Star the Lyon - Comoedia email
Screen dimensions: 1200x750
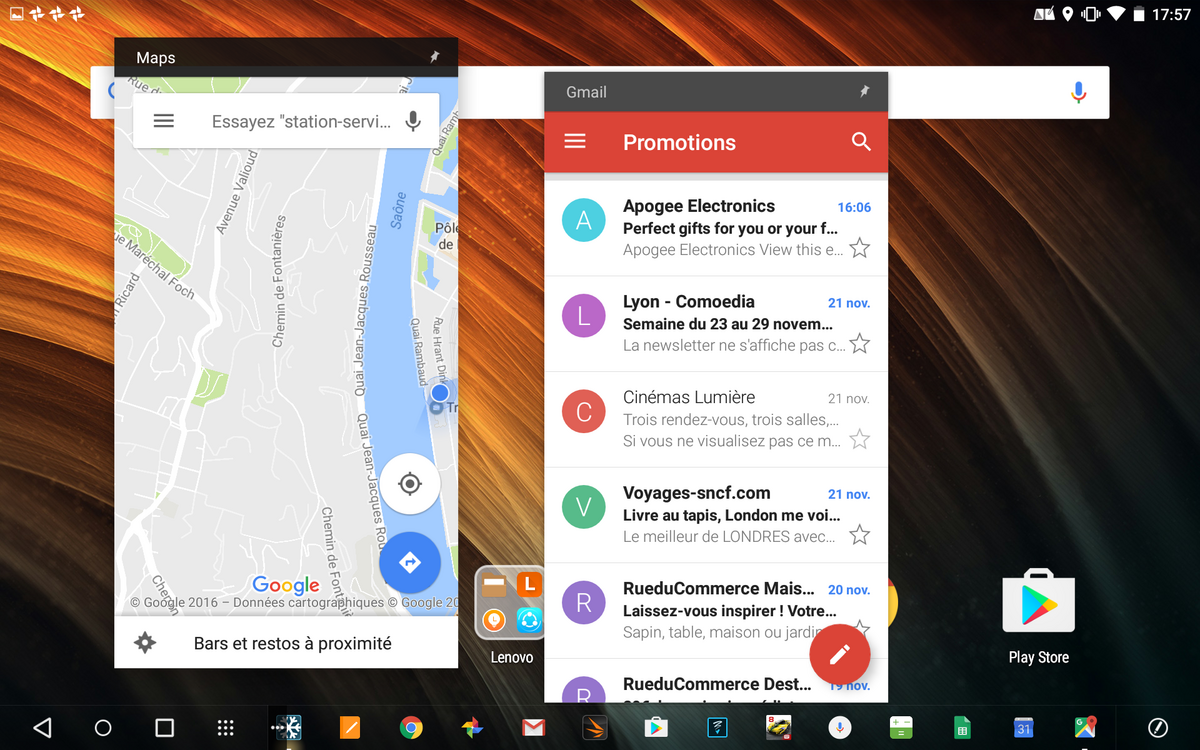[859, 344]
